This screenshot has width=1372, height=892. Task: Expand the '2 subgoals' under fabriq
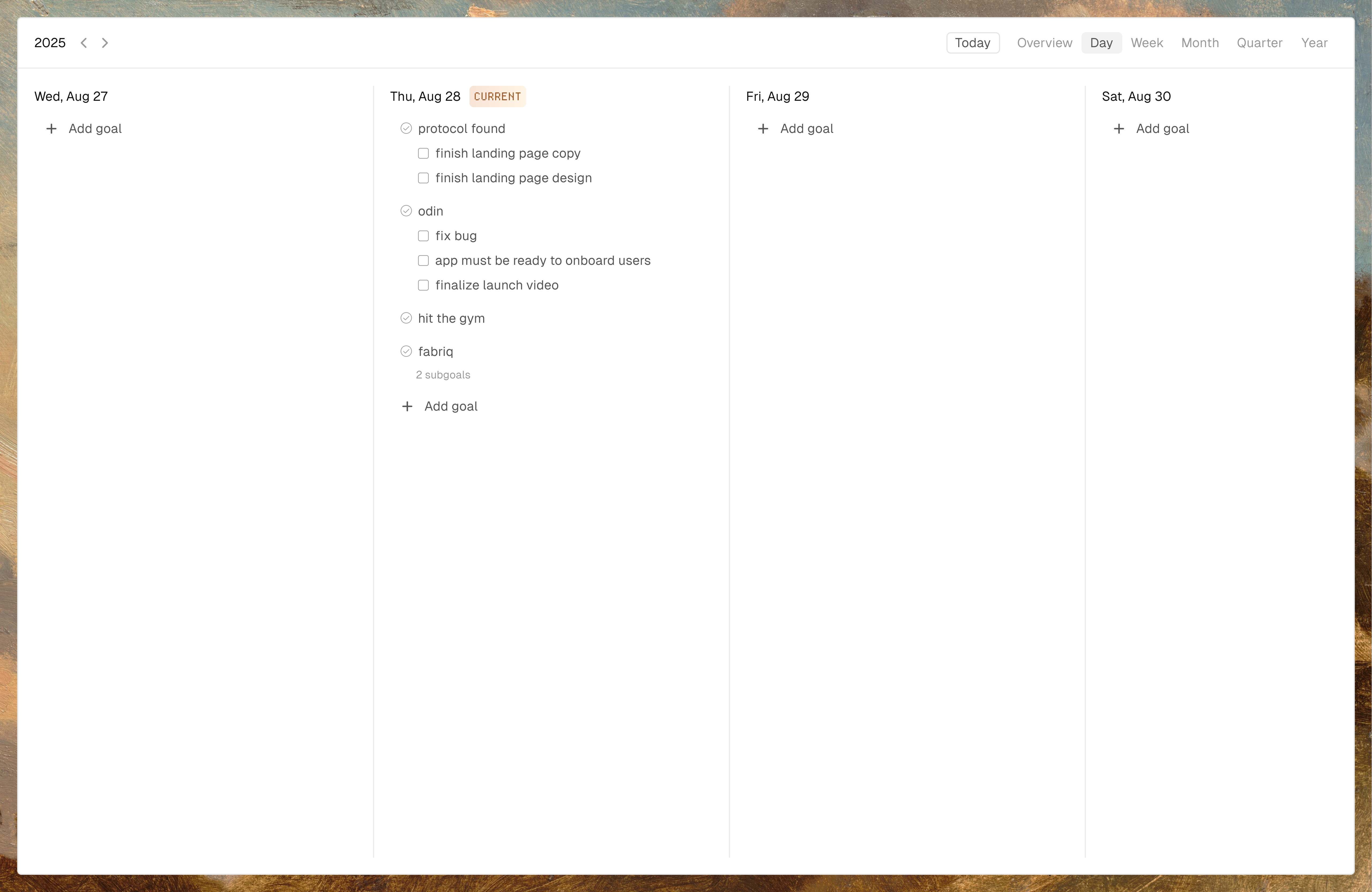(443, 375)
